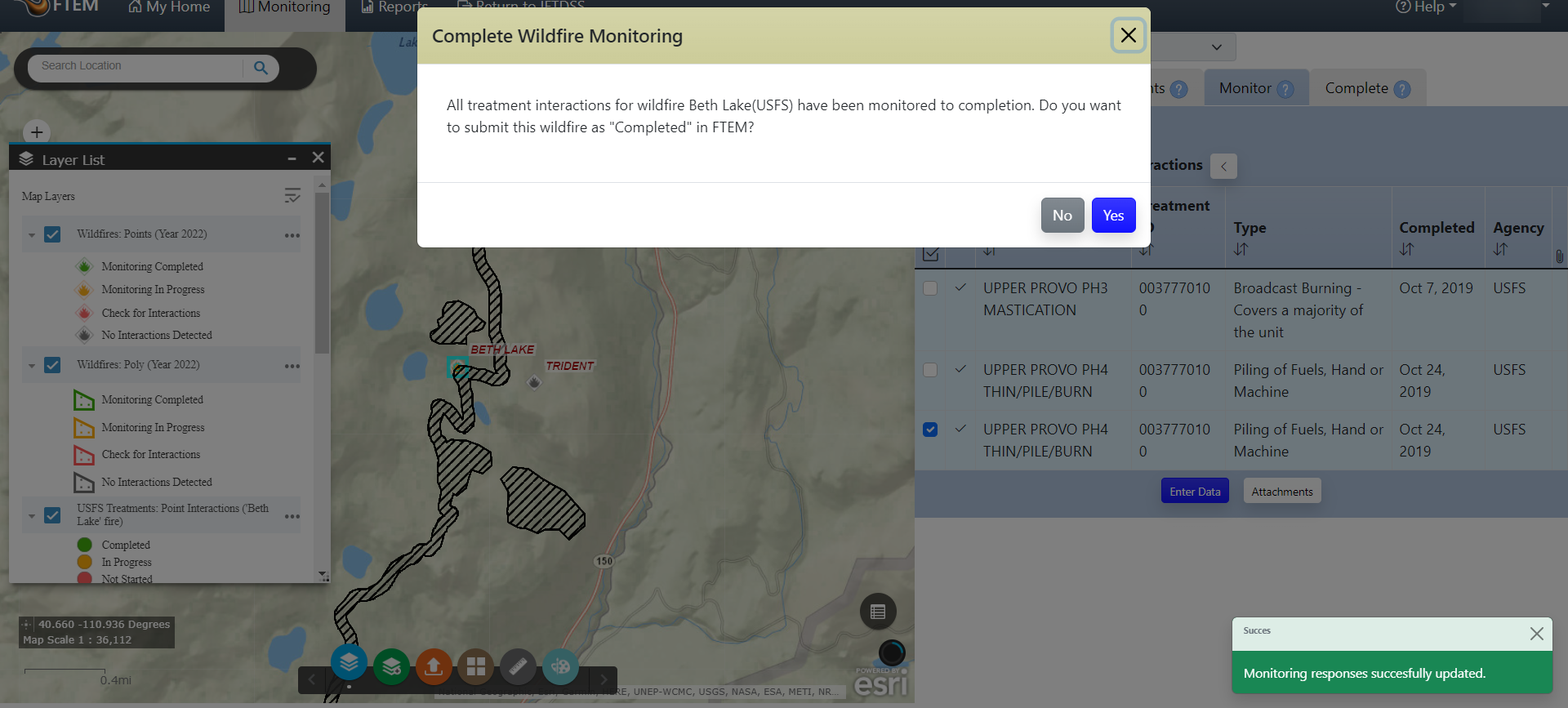
Task: Collapse USFS Treatments Point Interactions layer
Action: [x=32, y=516]
